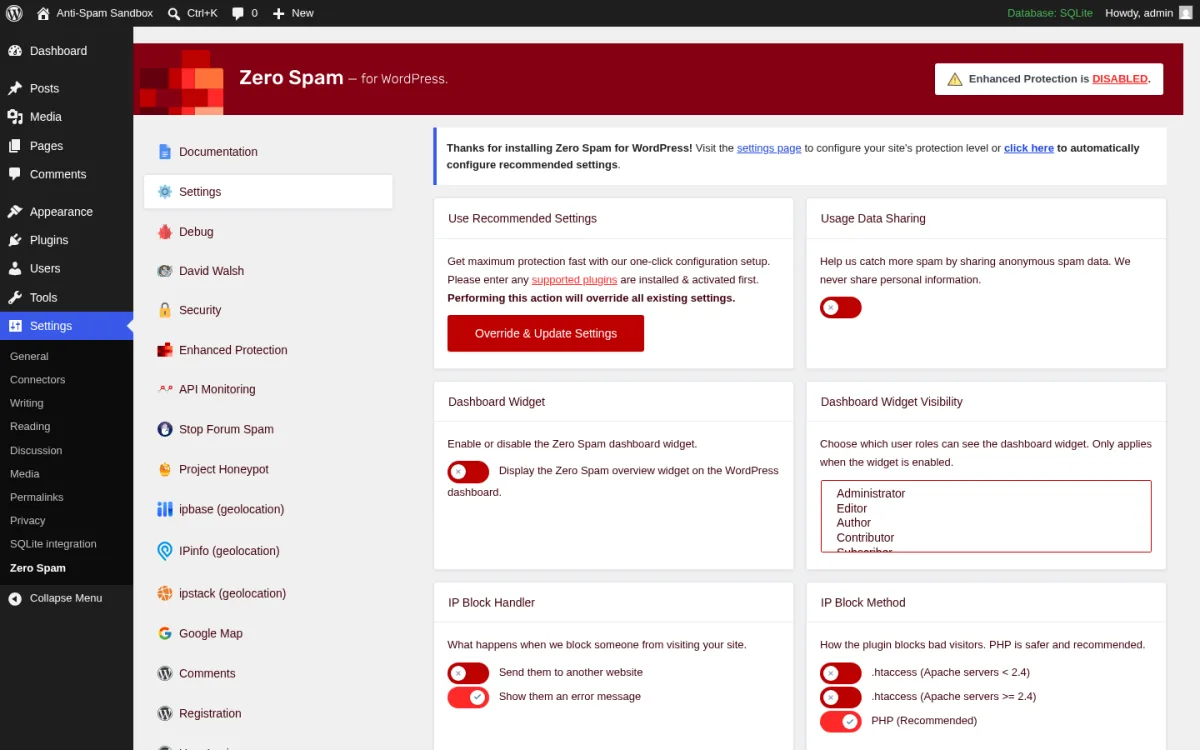Select the Zero Spam Settings tab
Screen dimensions: 1200x750
tap(268, 192)
